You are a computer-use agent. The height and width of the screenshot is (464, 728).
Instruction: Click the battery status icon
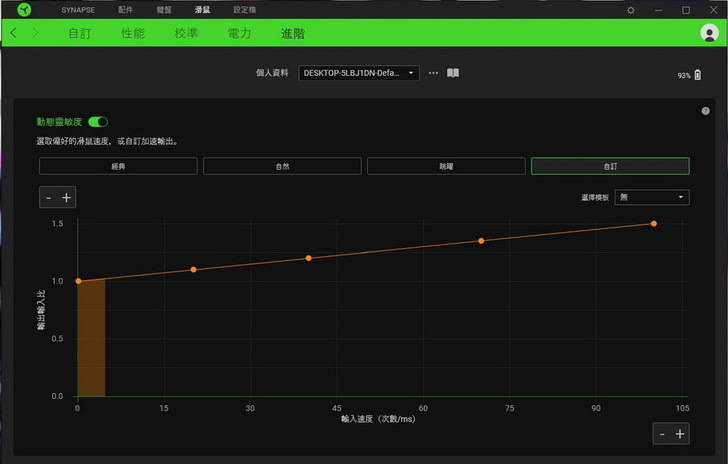pos(698,75)
